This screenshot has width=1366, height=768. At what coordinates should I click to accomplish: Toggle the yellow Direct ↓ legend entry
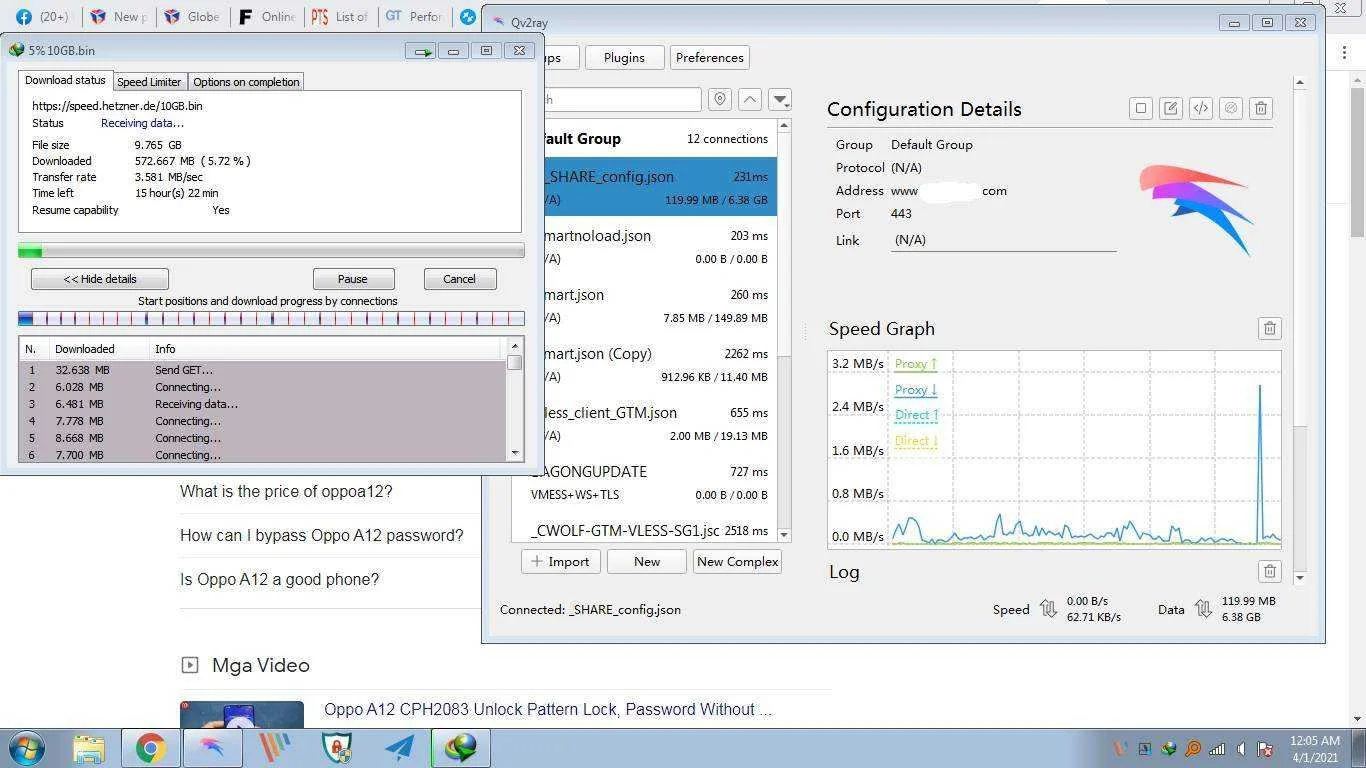[916, 441]
